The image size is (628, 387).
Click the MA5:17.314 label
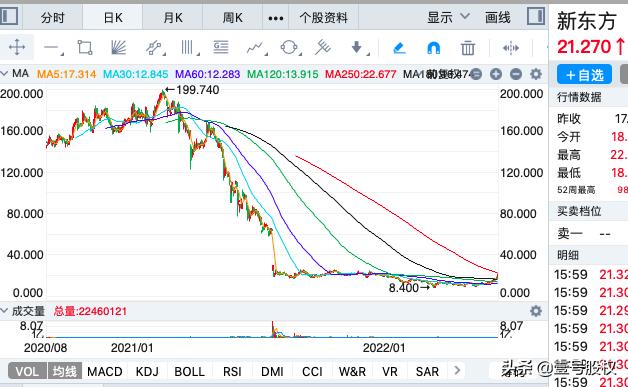click(x=66, y=74)
